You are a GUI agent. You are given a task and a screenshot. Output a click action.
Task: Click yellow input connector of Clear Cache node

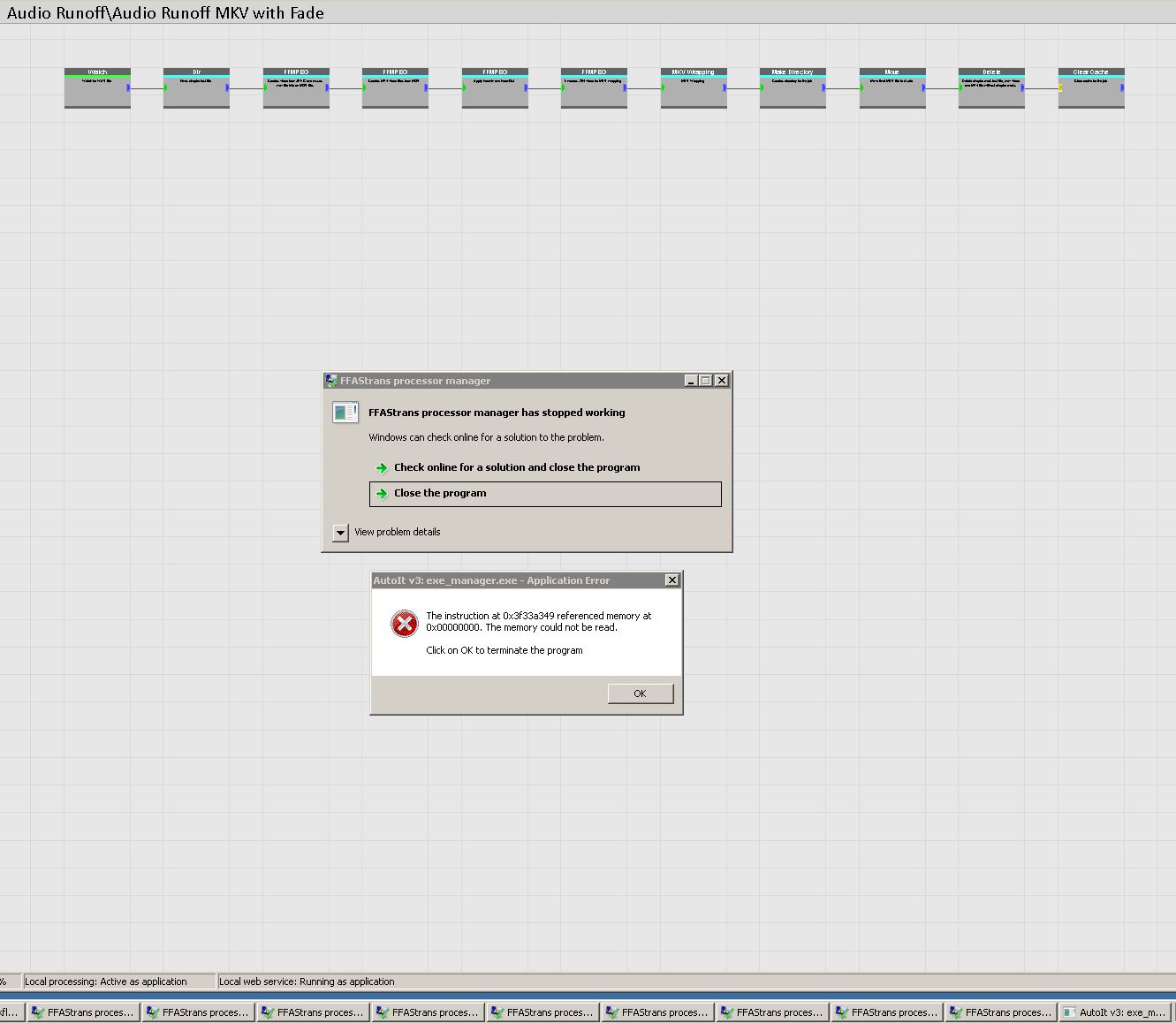click(x=1060, y=87)
